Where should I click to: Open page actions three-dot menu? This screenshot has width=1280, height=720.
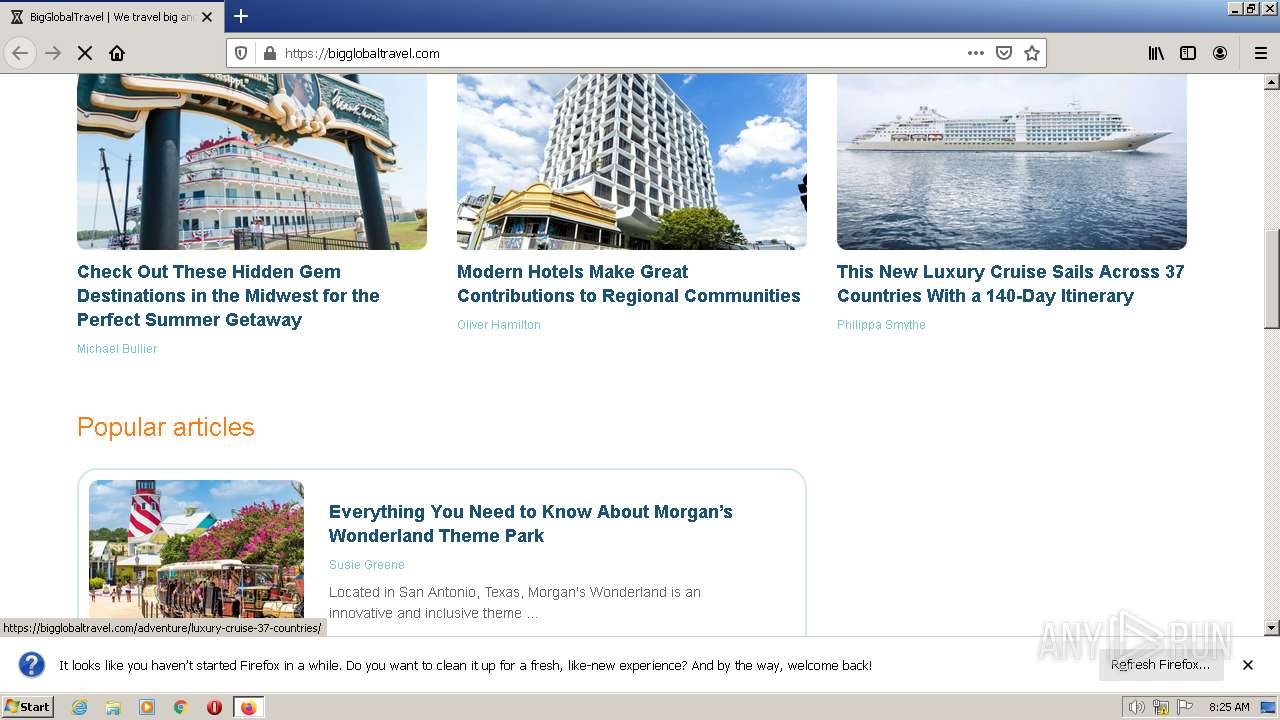click(x=976, y=53)
